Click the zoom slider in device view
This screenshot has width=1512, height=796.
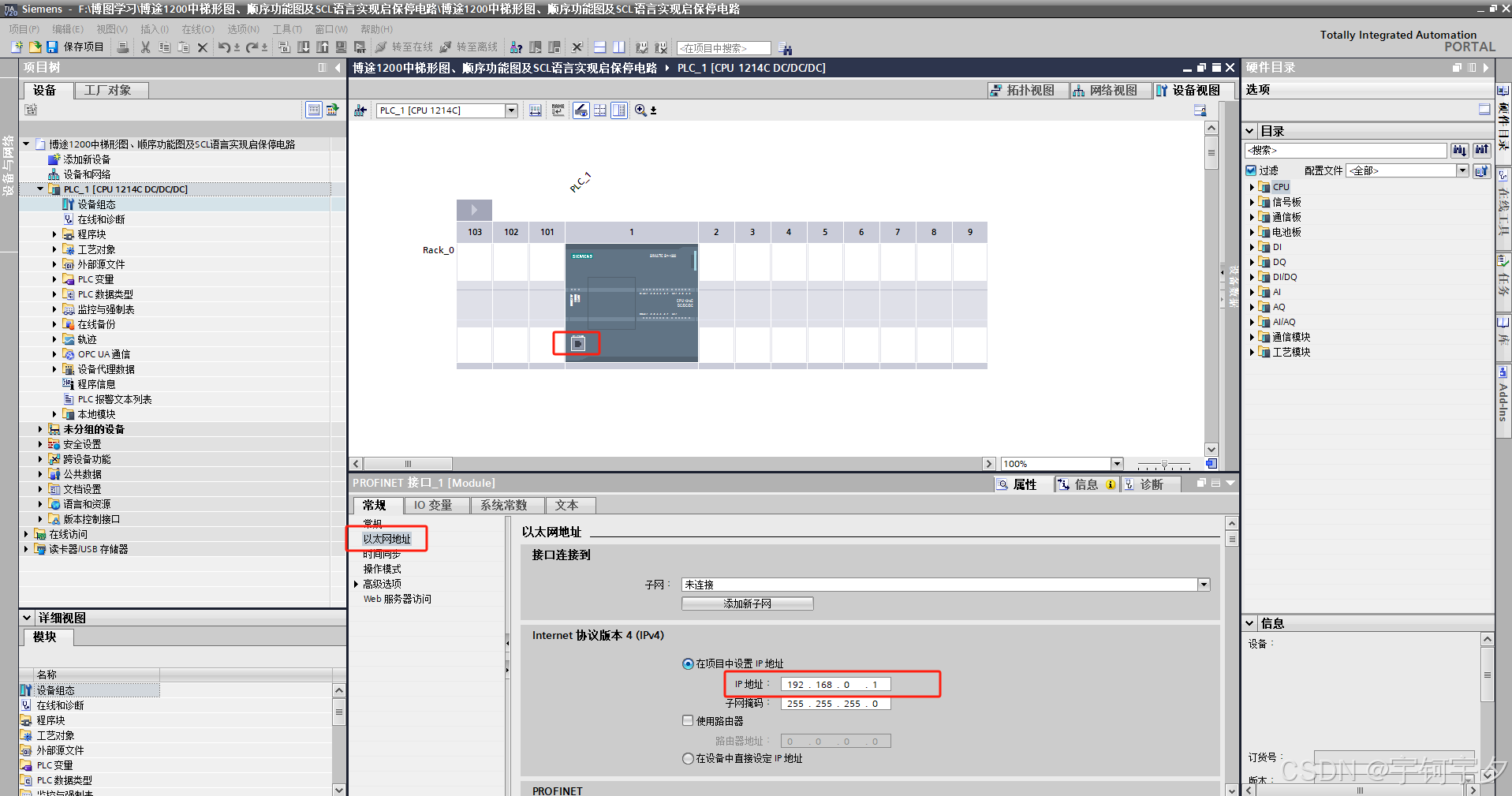click(x=1164, y=464)
